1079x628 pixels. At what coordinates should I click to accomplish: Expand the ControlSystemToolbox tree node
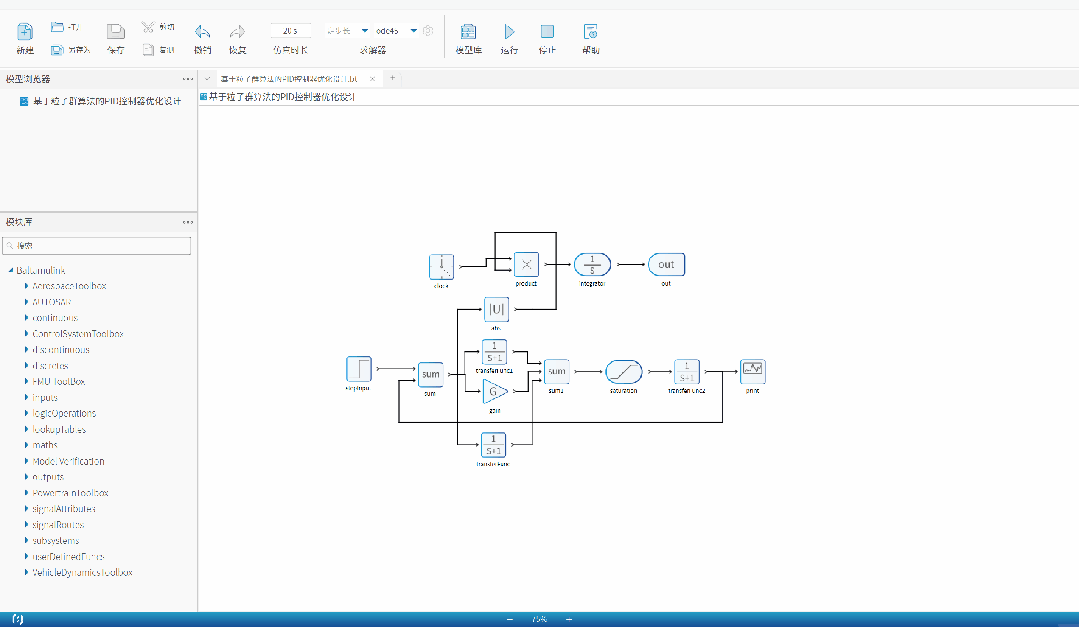(x=26, y=334)
